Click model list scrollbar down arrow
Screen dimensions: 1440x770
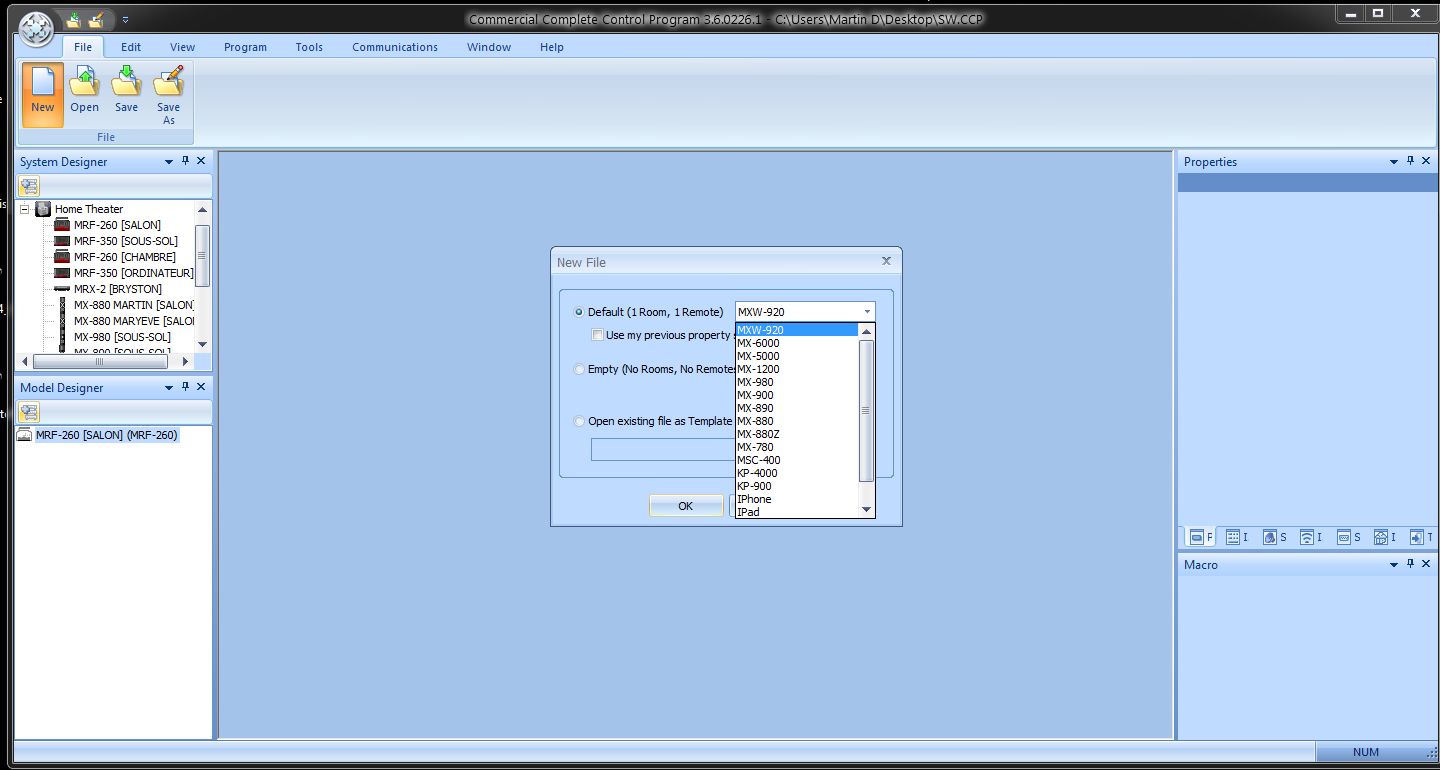pos(867,510)
